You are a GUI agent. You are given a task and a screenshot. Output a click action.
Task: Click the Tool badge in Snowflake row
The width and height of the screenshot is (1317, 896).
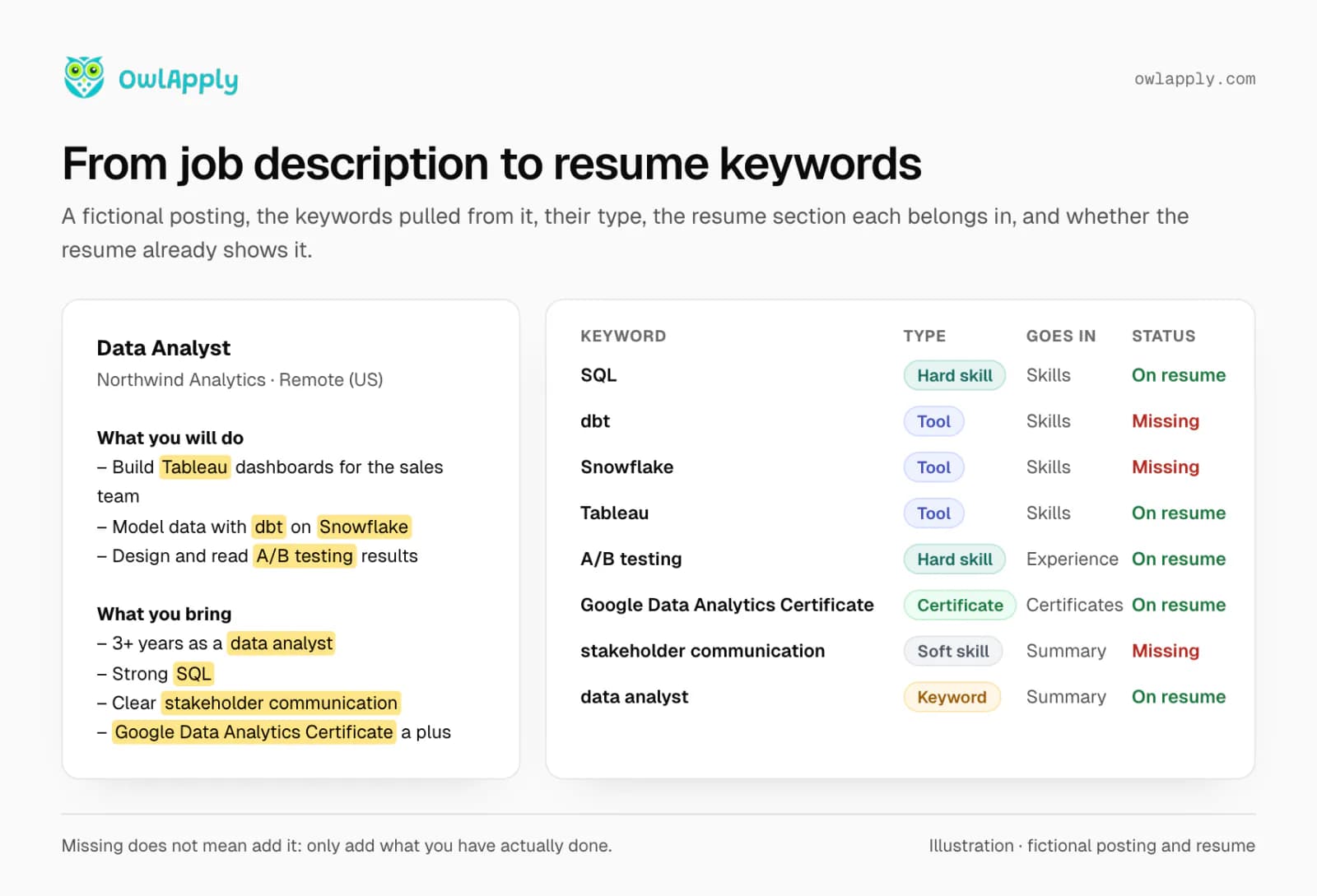[934, 467]
